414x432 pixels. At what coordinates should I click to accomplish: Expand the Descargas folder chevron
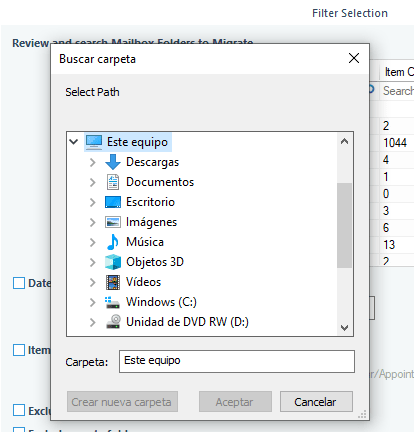coord(93,162)
